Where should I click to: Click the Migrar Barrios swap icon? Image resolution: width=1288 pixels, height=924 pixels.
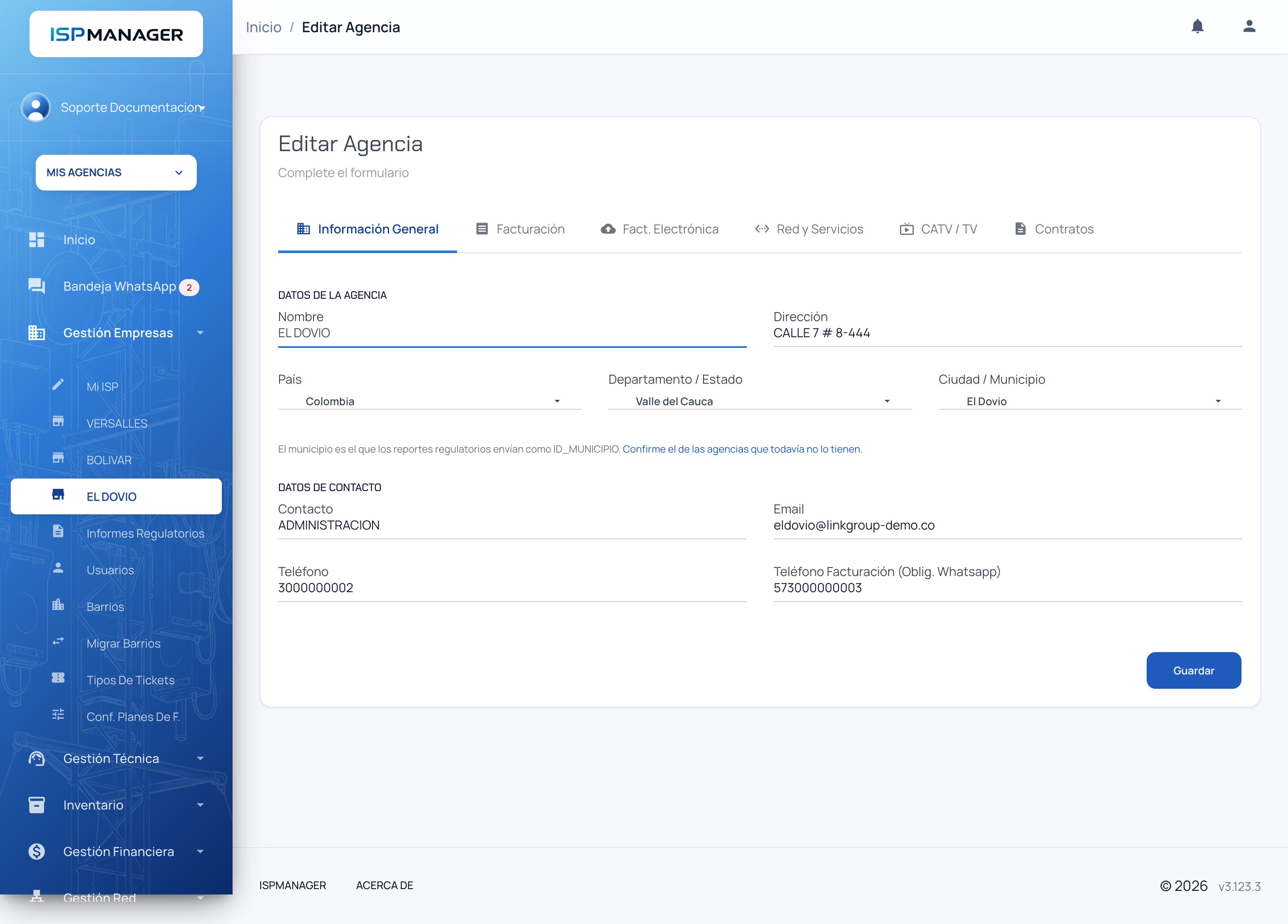point(58,642)
